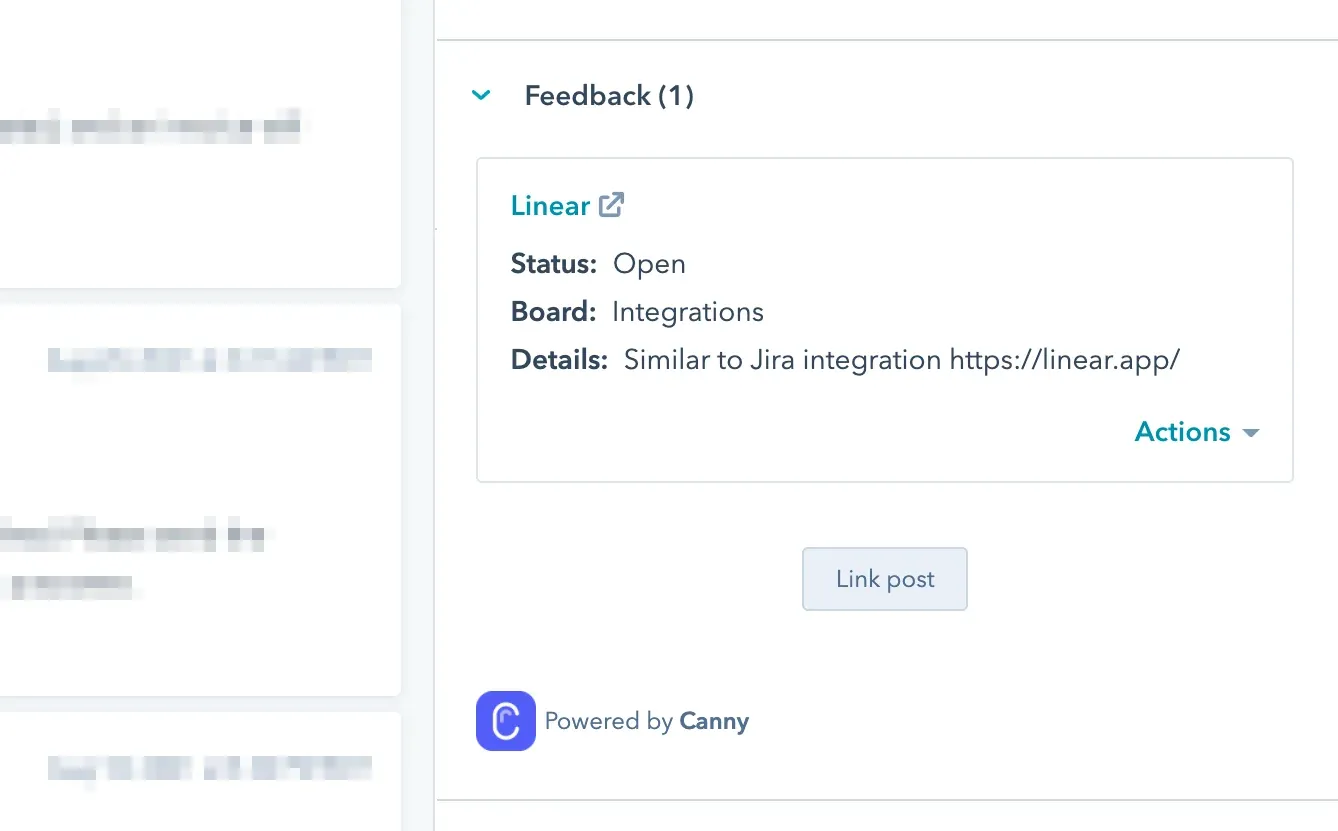Click the teal chevron beside Feedback (1)
This screenshot has height=831, width=1338.
point(481,95)
